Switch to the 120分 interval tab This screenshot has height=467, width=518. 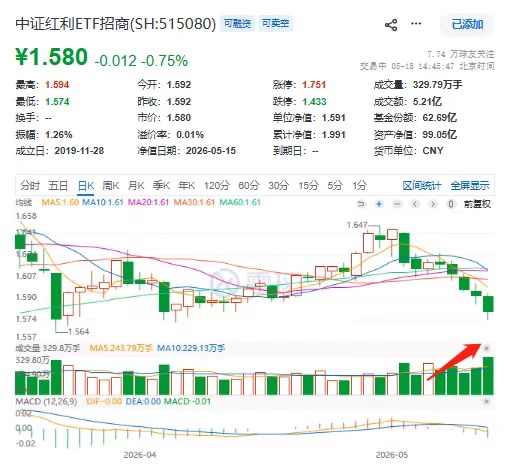click(217, 185)
